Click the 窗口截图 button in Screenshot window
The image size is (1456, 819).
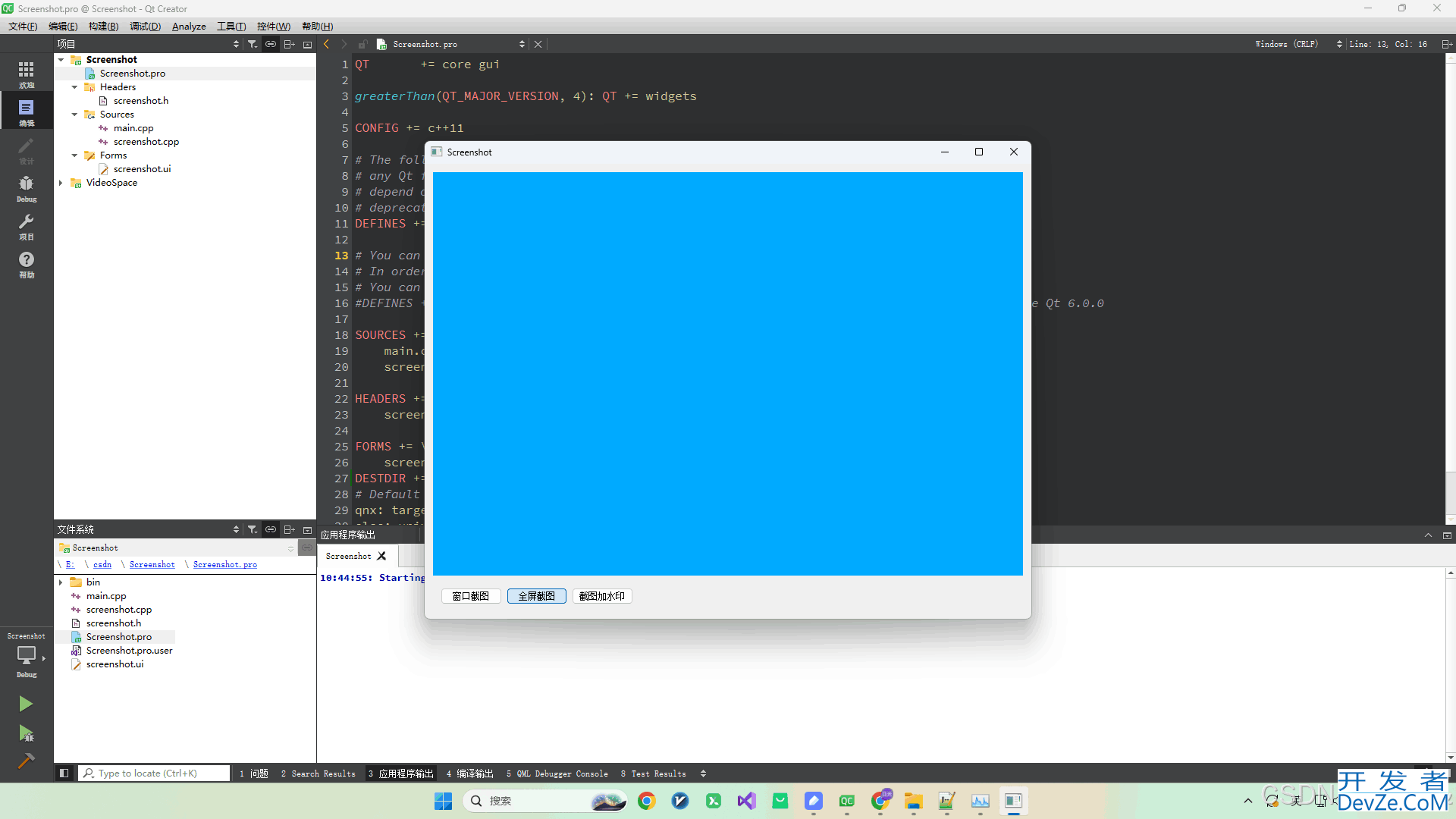point(471,596)
